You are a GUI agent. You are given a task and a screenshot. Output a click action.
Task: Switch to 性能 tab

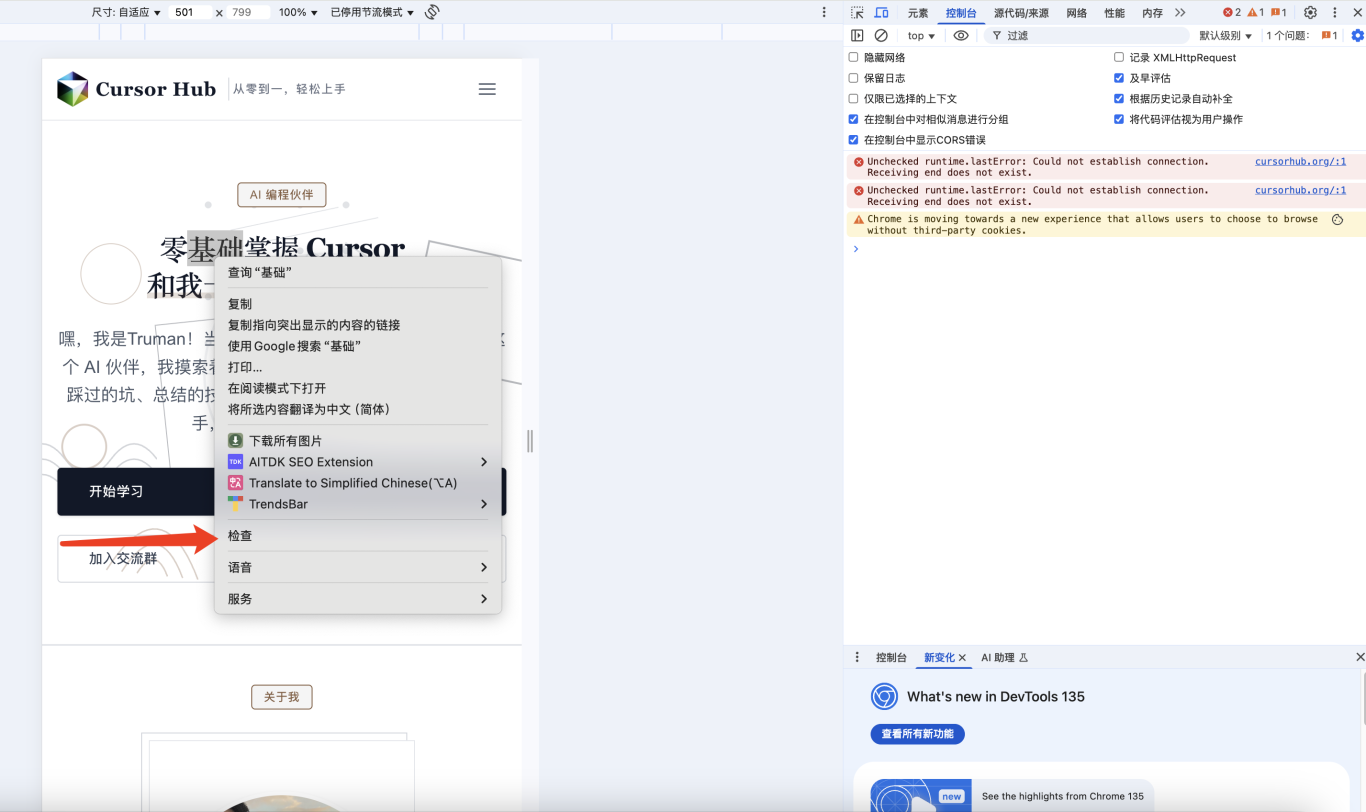click(x=1114, y=13)
